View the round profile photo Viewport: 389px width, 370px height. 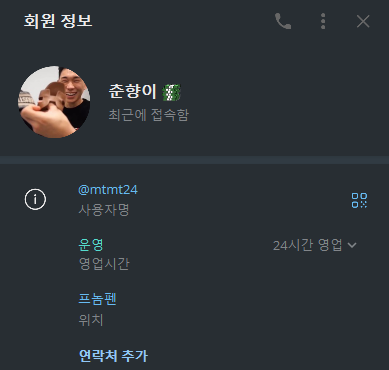point(54,102)
